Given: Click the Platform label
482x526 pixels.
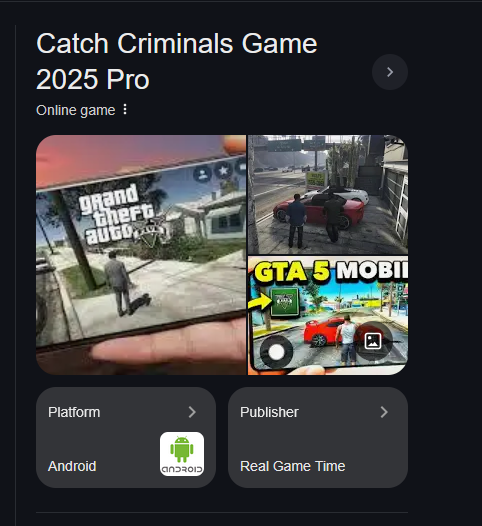Looking at the screenshot, I should 74,412.
